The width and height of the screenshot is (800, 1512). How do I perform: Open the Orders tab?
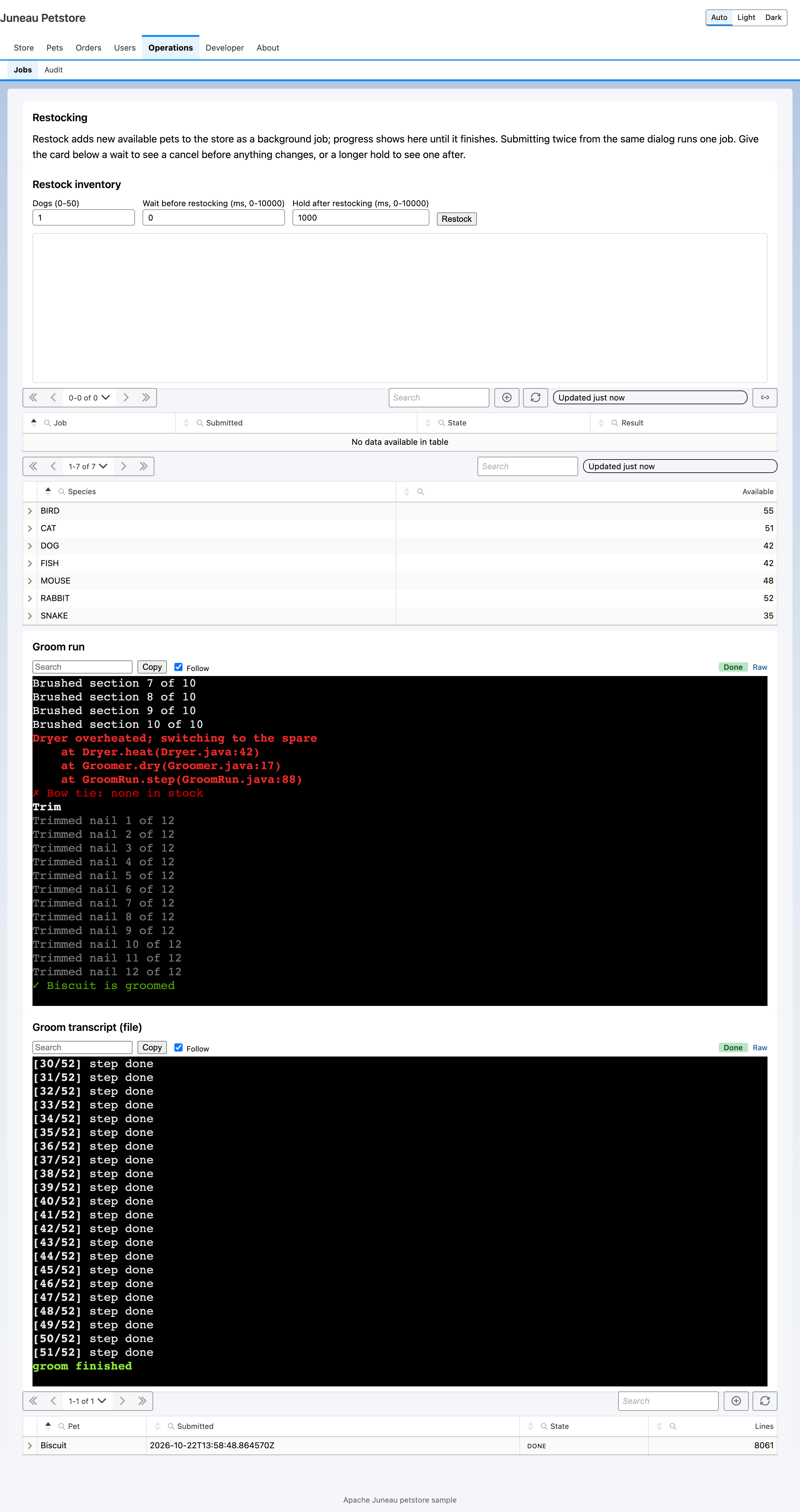pyautogui.click(x=88, y=47)
